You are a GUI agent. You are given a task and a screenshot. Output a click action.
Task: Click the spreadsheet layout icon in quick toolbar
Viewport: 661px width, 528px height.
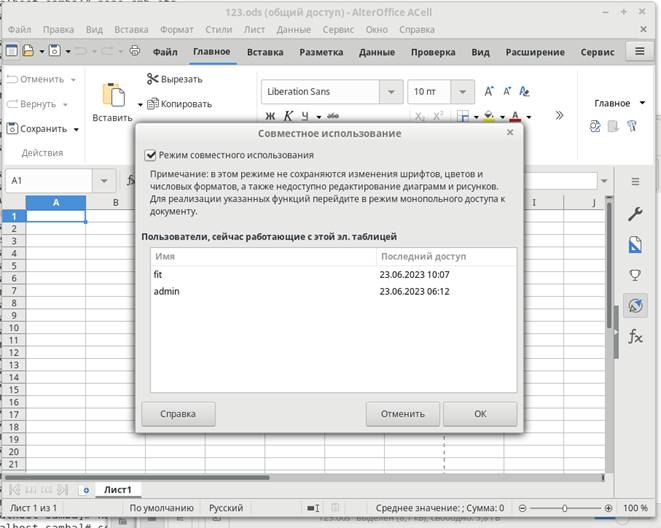(x=11, y=51)
